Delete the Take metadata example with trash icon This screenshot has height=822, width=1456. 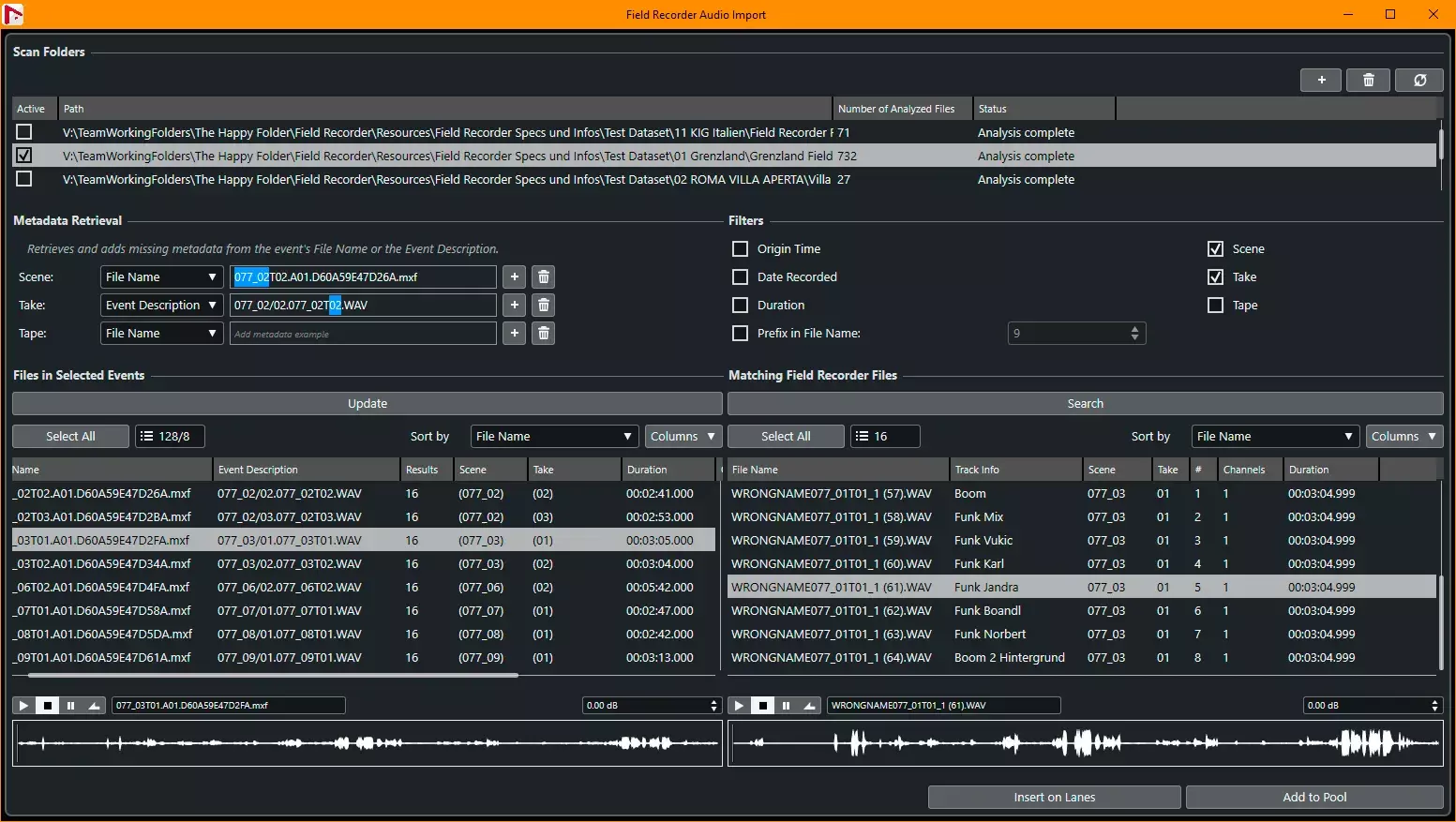[x=543, y=306]
